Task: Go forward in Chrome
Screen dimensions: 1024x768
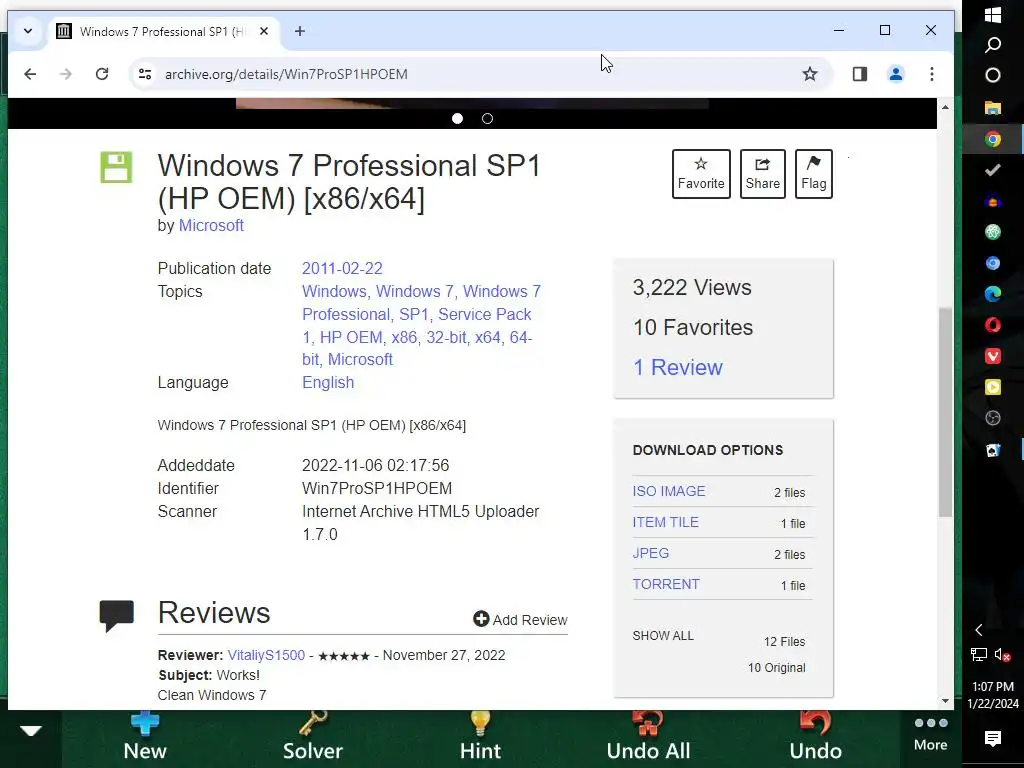Action: (65, 74)
